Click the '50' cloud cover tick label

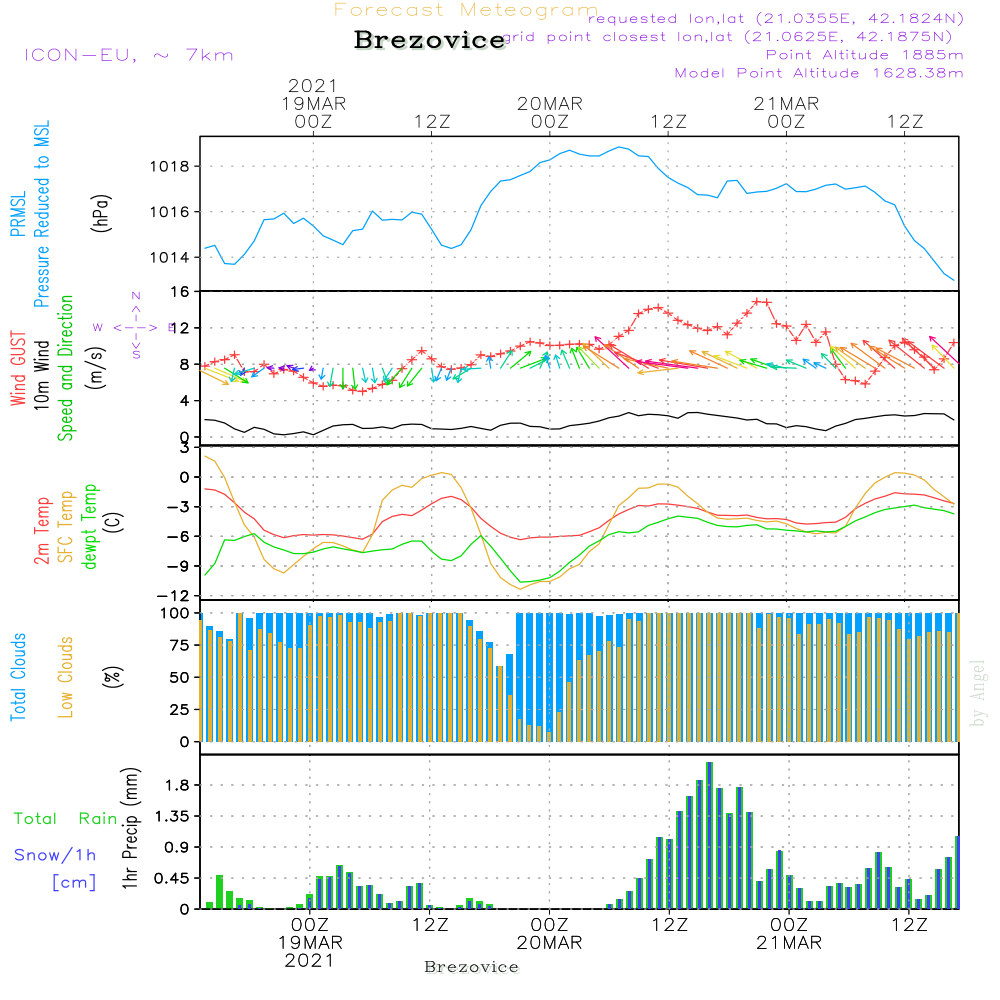(180, 677)
